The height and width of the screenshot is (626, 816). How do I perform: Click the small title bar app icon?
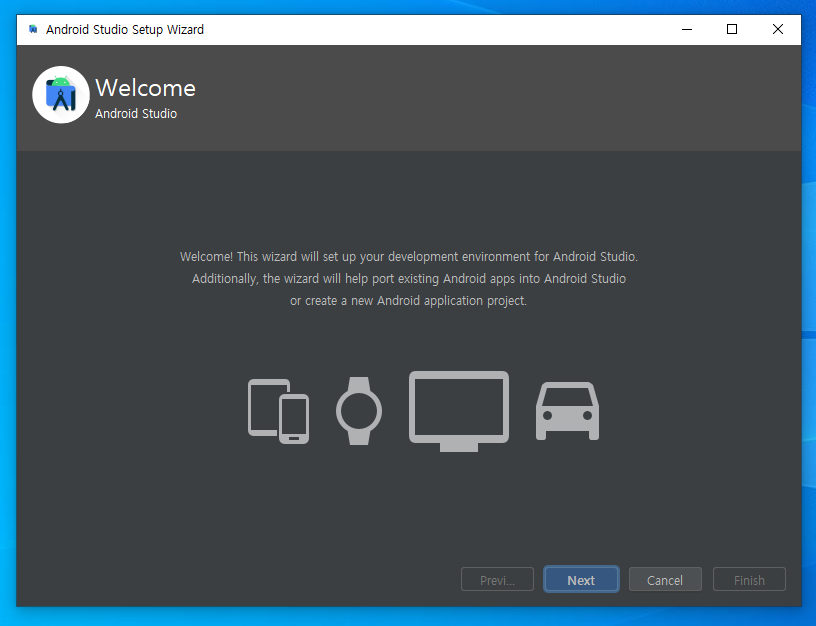click(33, 29)
